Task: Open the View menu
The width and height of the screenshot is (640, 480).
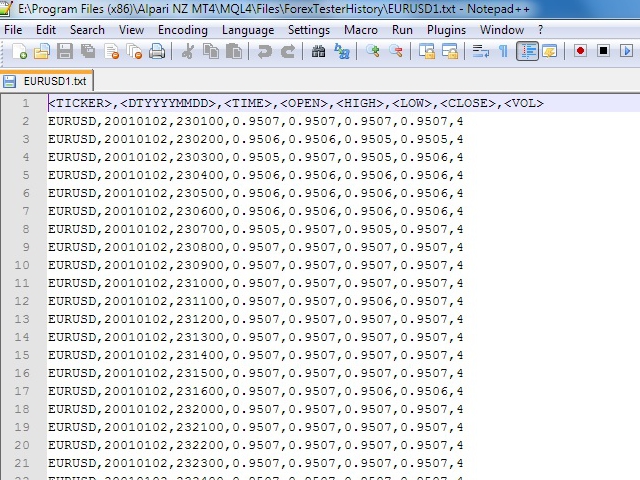Action: [131, 30]
